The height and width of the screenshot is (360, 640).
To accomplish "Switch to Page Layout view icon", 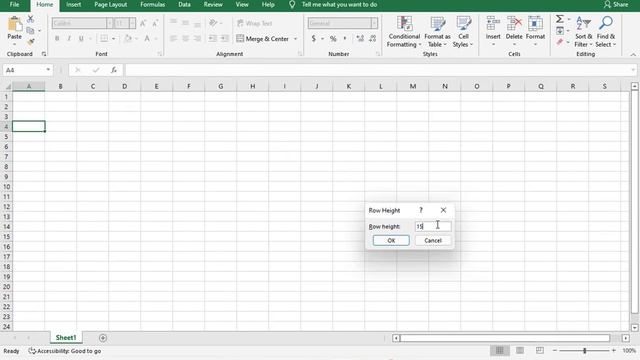I will pos(520,351).
